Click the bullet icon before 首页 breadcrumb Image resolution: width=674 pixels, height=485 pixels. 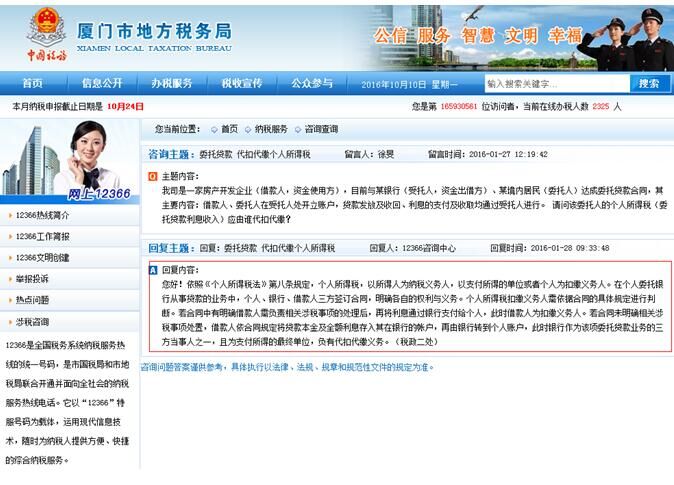(214, 129)
